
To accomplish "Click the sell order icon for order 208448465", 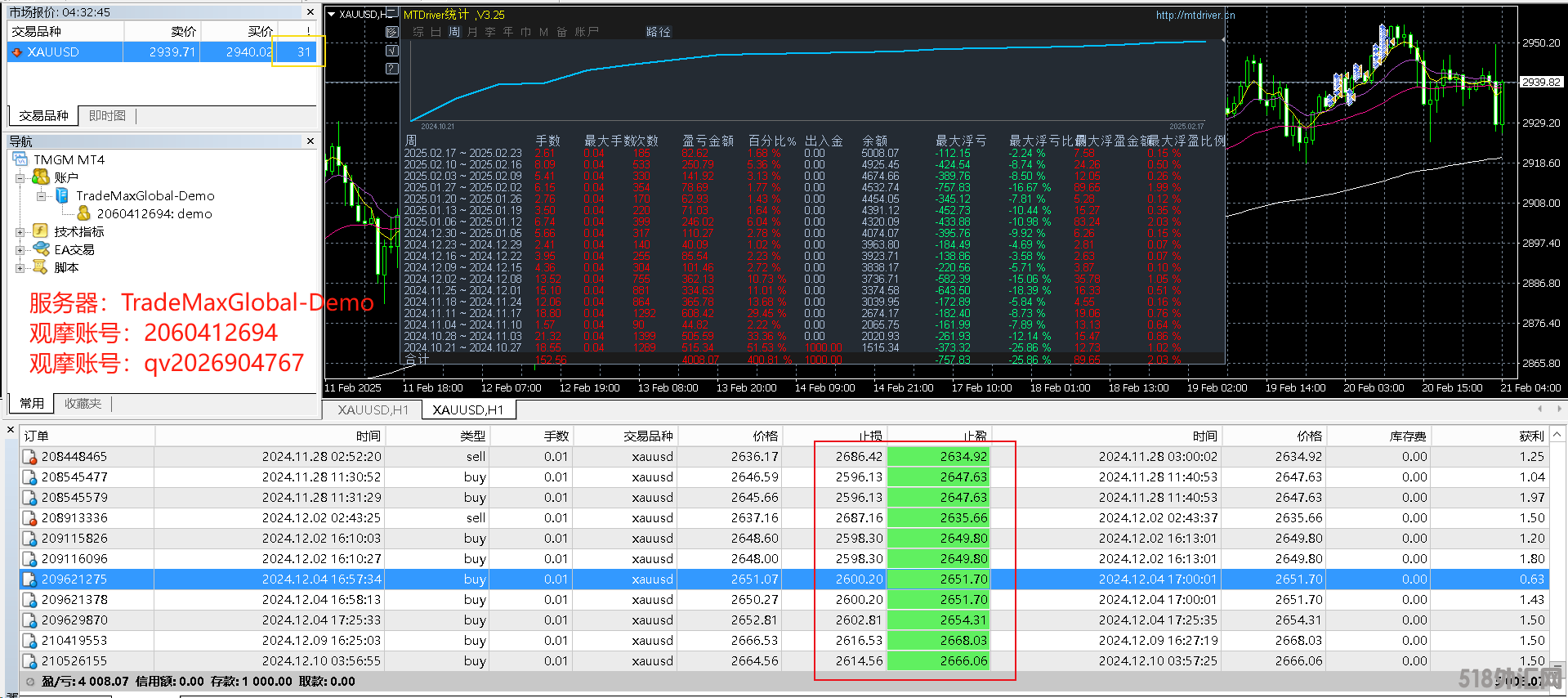I will click(29, 457).
